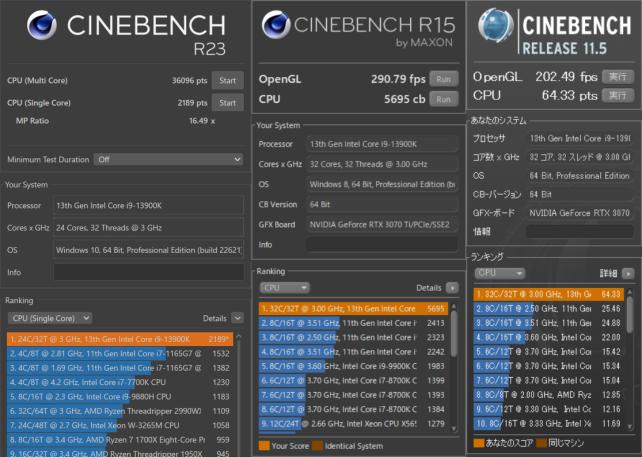Expand the R23 ranking Details arrow
642x457 pixels.
237,318
